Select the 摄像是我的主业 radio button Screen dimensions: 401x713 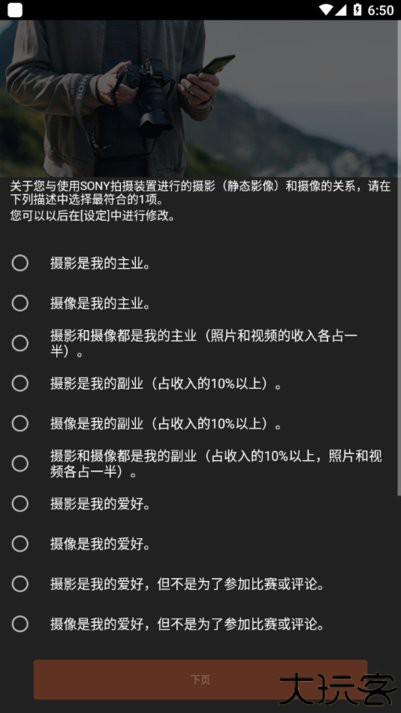tap(20, 303)
